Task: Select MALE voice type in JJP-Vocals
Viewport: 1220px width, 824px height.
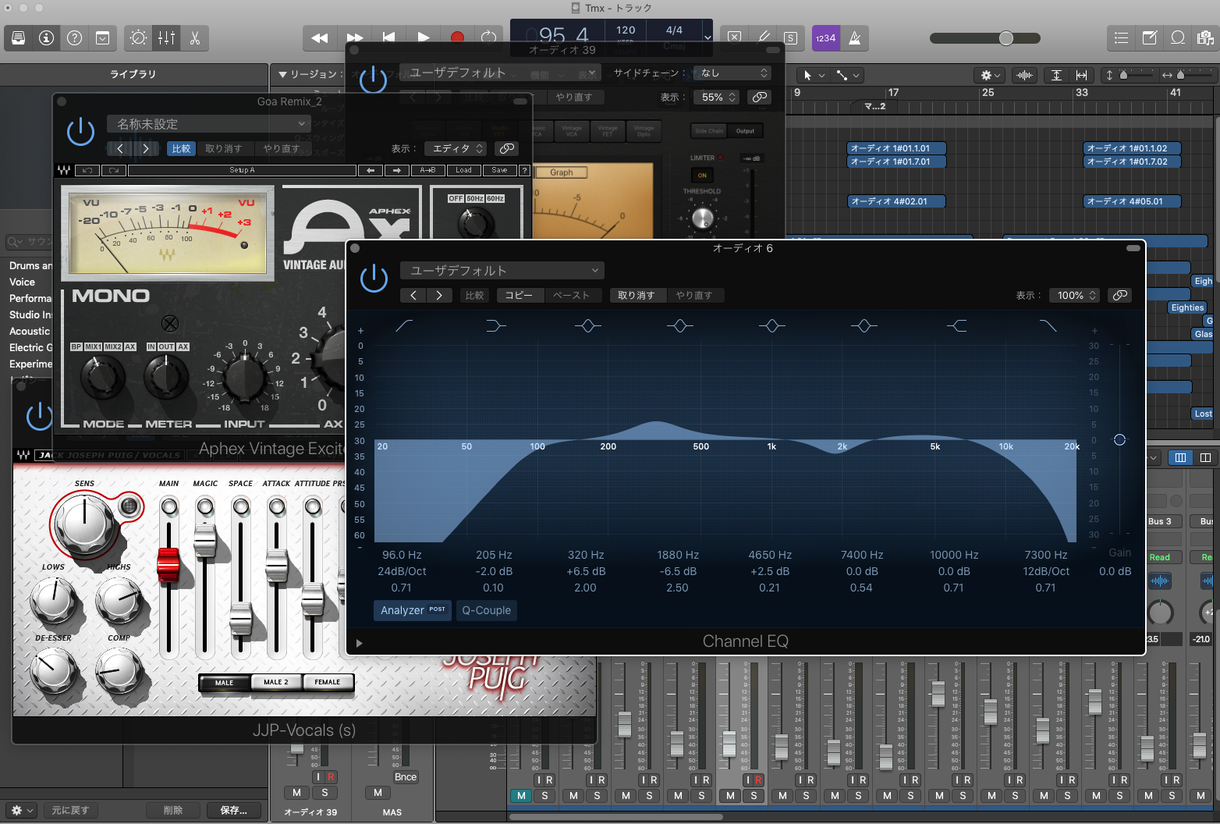Action: pos(224,683)
